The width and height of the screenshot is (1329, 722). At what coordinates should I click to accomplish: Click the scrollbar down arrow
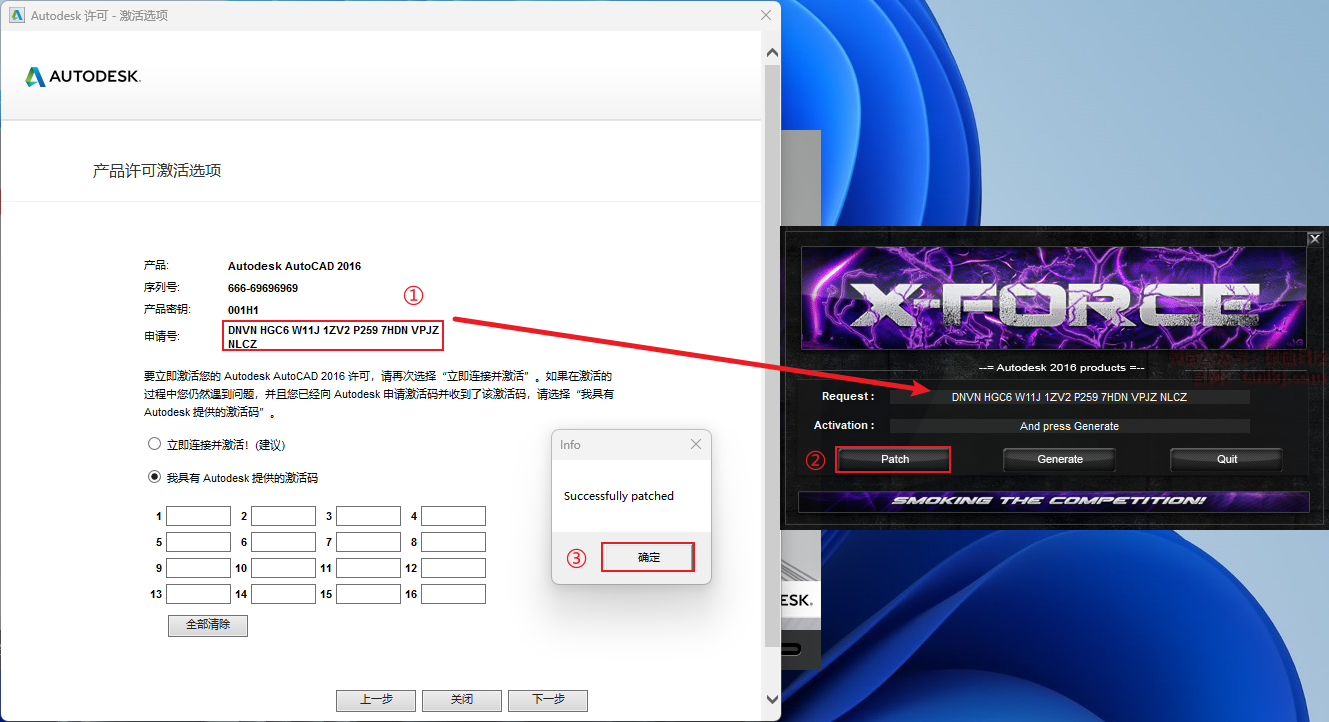click(x=771, y=699)
